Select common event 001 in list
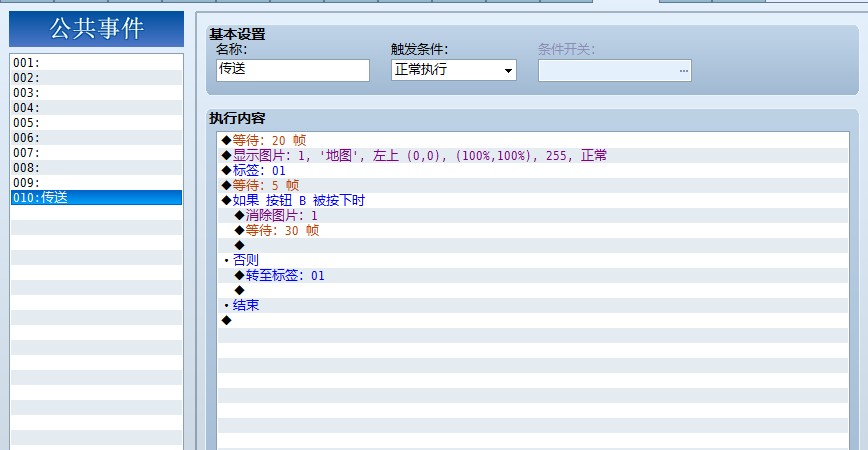The width and height of the screenshot is (868, 450). [96, 63]
